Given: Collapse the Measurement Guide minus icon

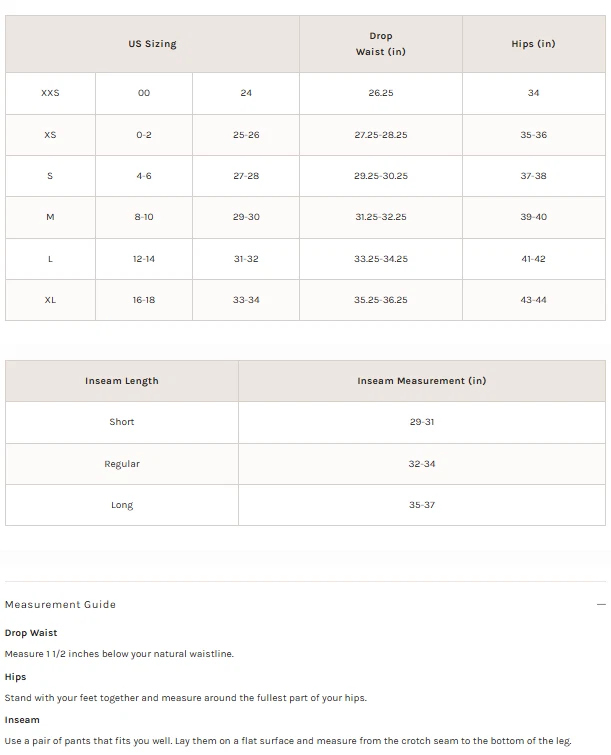Looking at the screenshot, I should (x=601, y=605).
